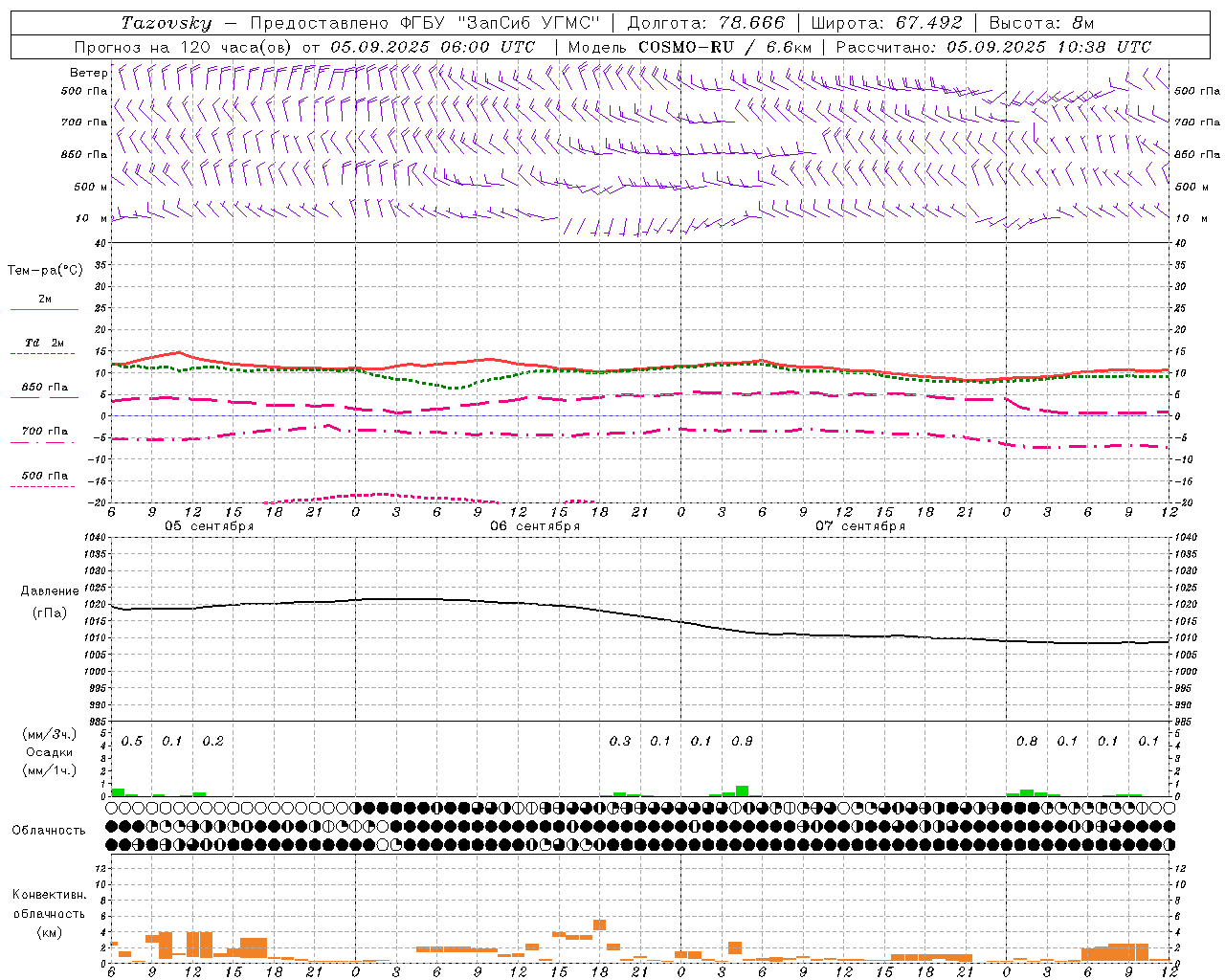Screen dimensions: 1225x980
Task: Click the 500 гПа temperature legend entry
Action: [x=45, y=476]
